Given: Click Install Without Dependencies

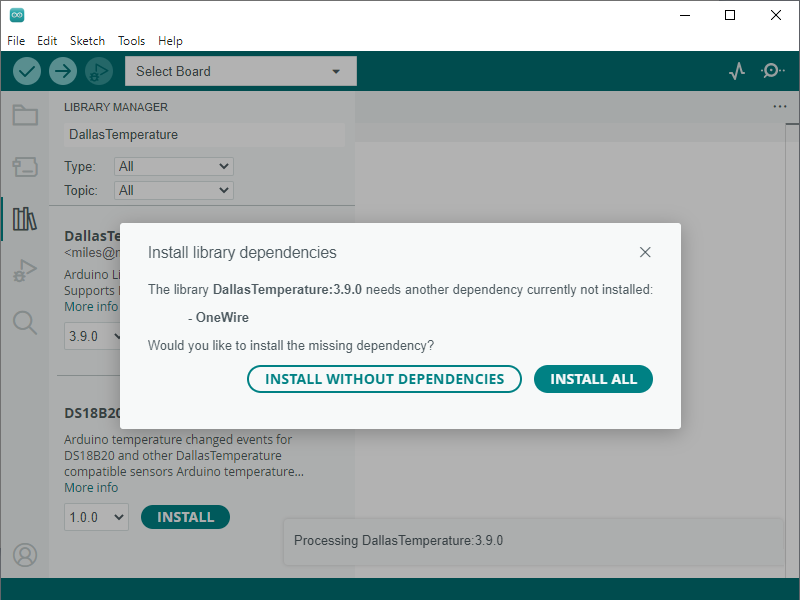Looking at the screenshot, I should (x=384, y=379).
